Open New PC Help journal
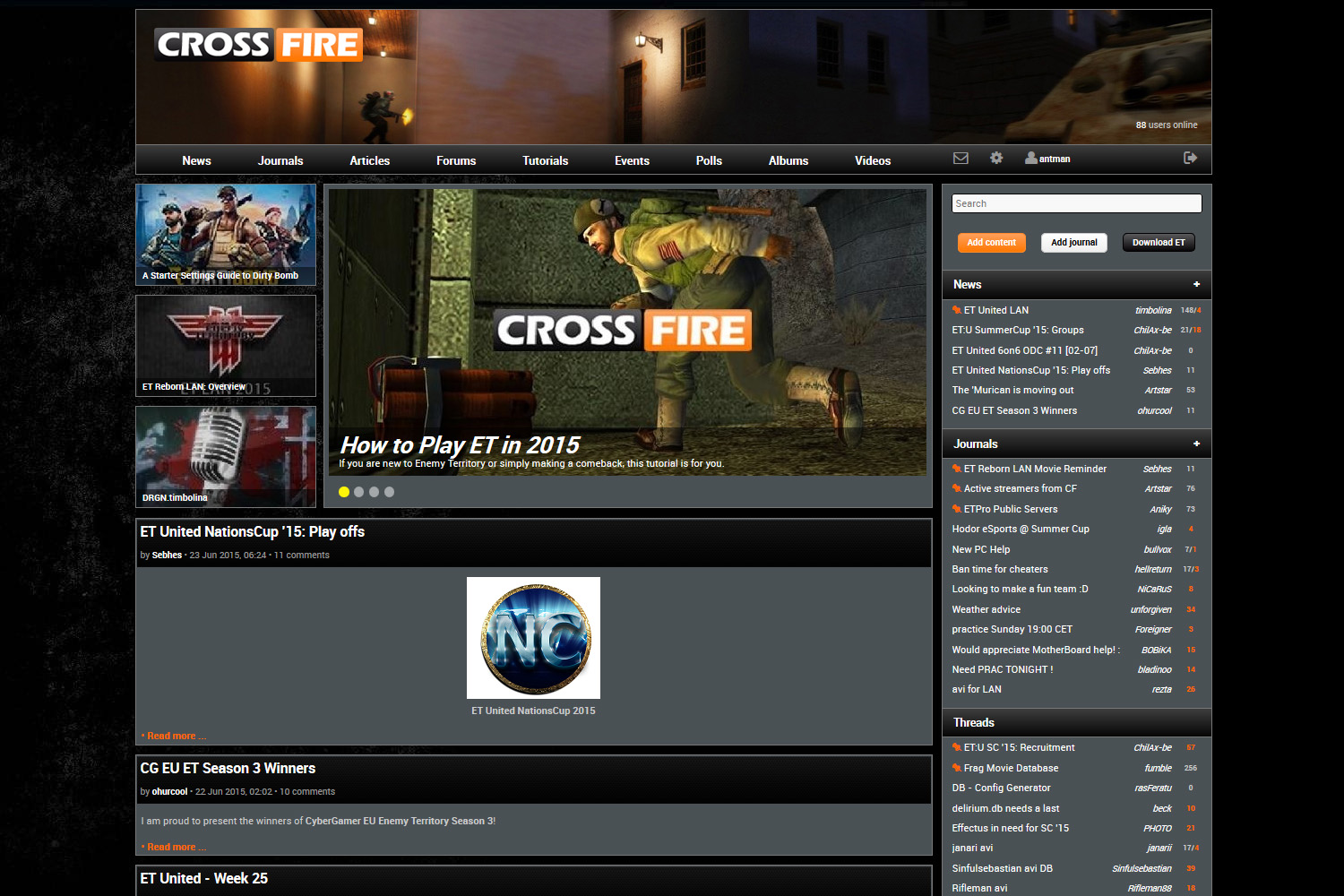This screenshot has width=1344, height=896. [980, 549]
